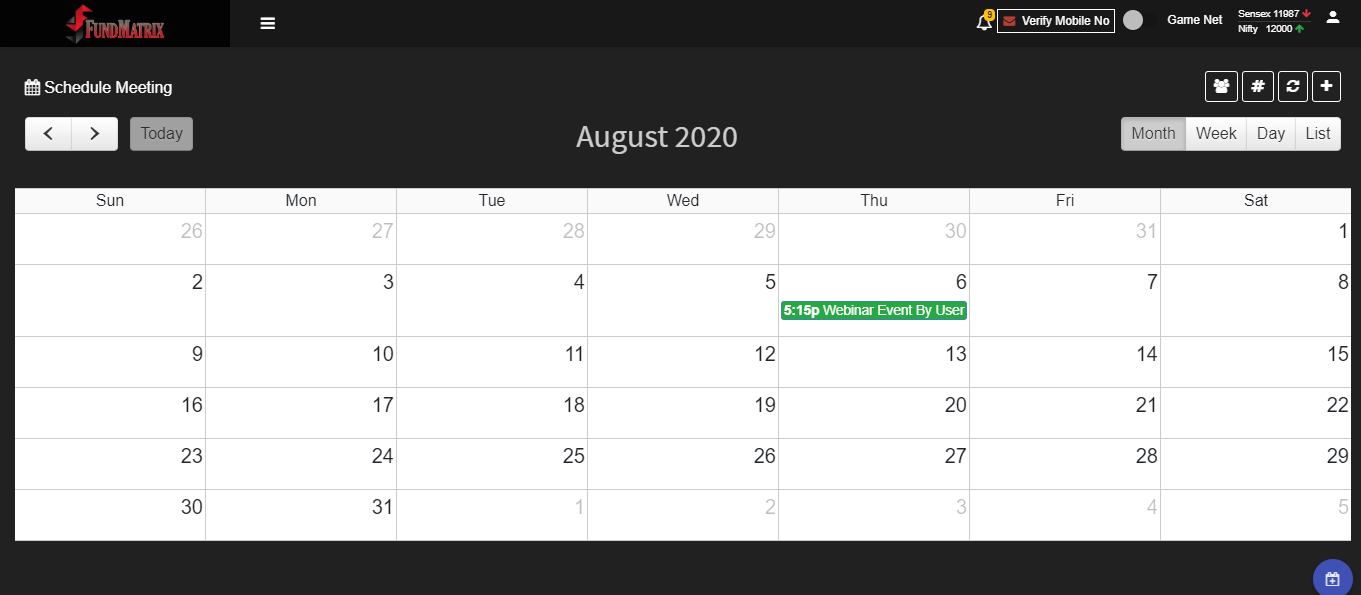Go to previous month arrow

[x=48, y=134]
